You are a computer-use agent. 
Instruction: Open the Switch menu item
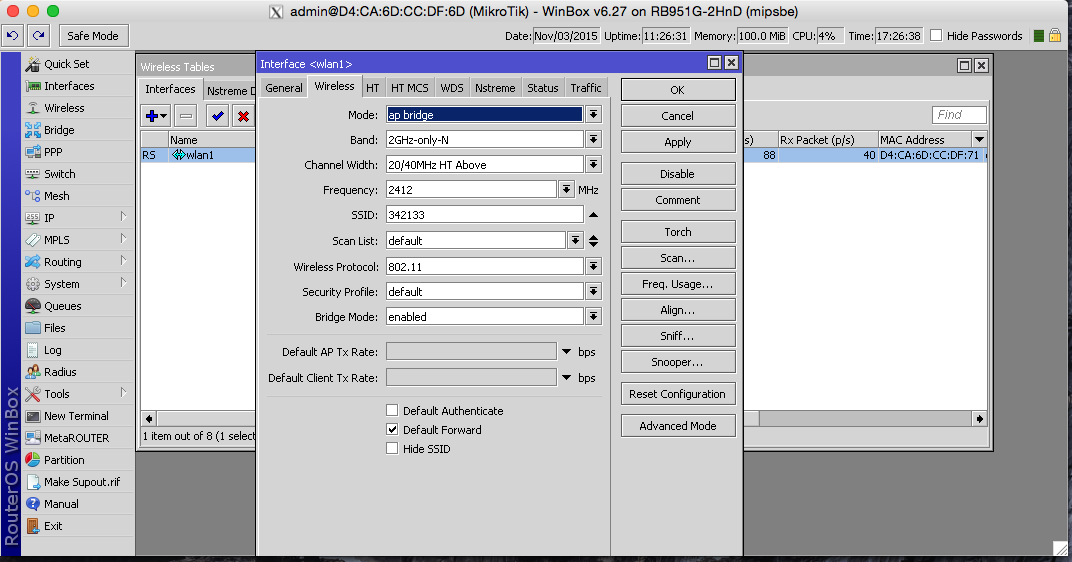coord(78,174)
